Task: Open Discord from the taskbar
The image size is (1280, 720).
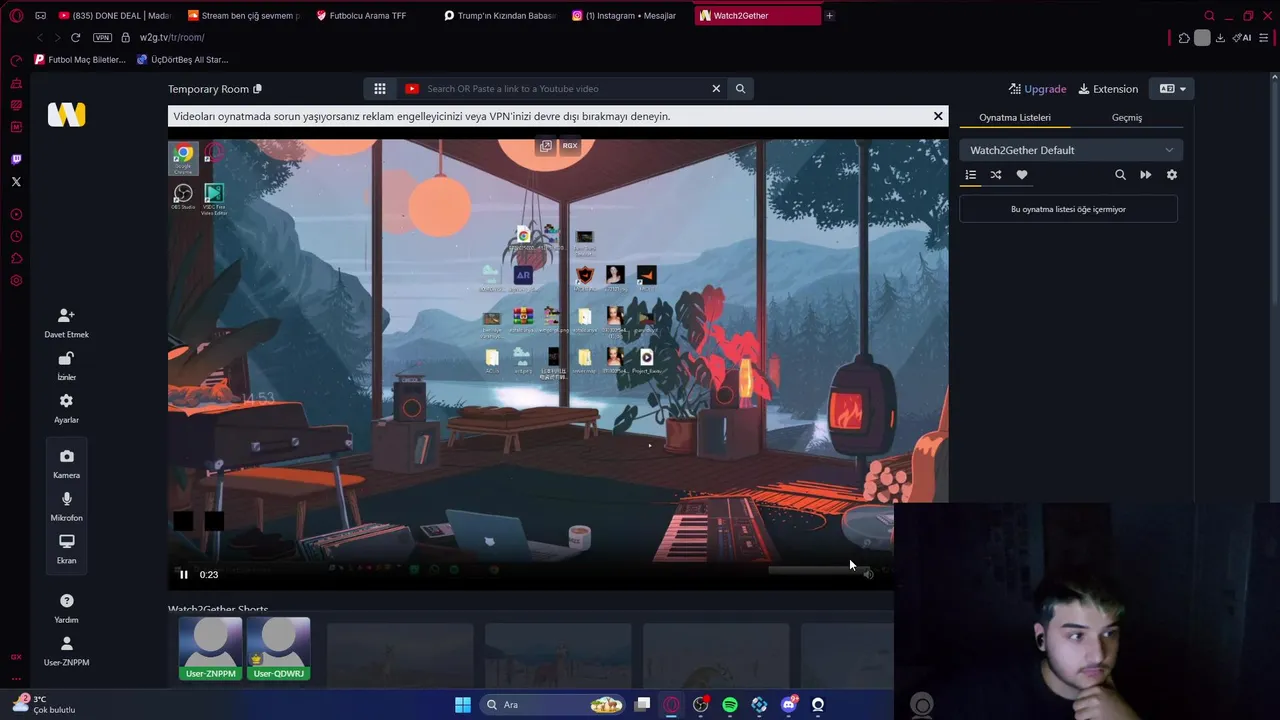Action: (788, 705)
